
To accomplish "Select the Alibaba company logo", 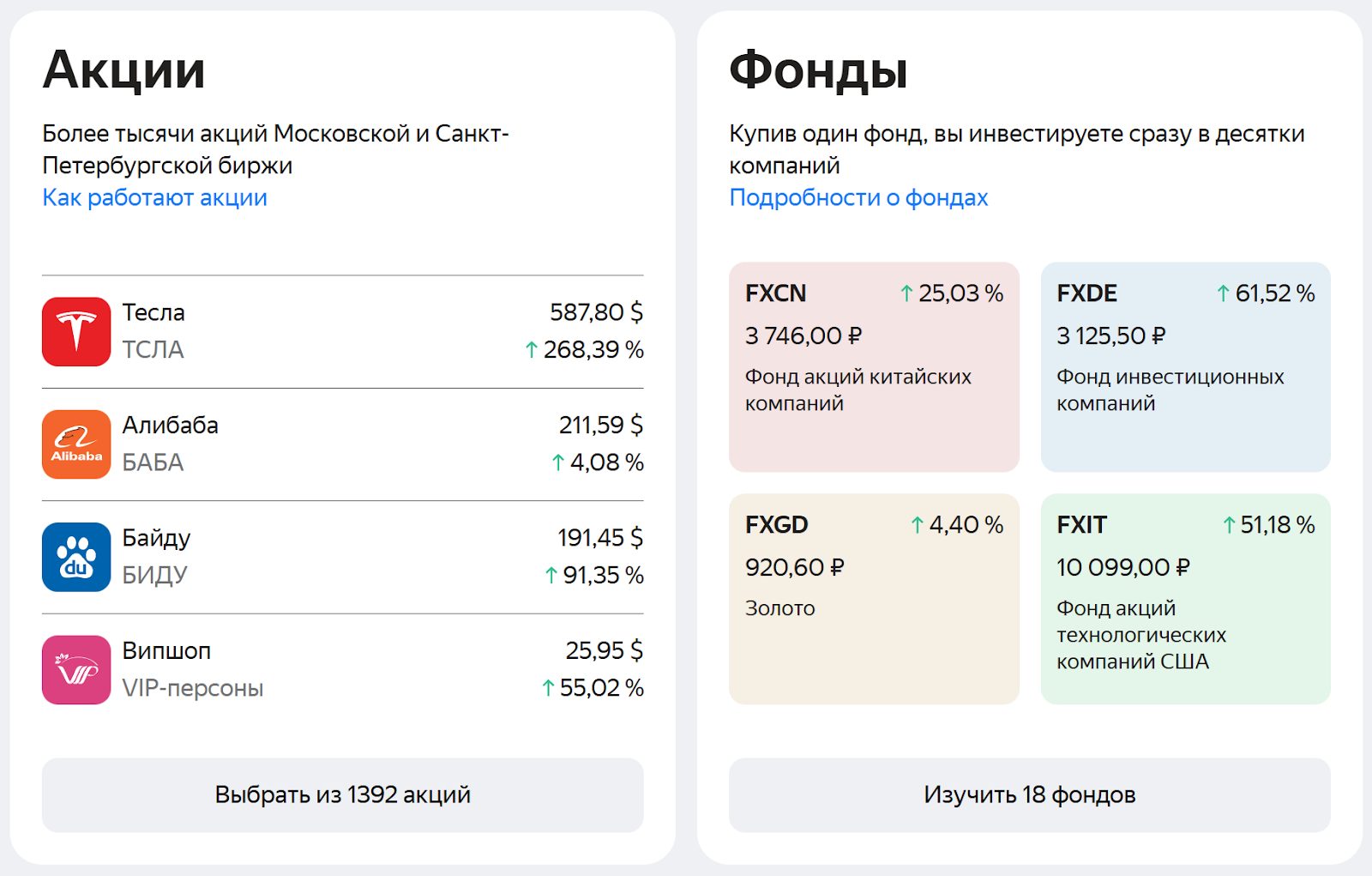I will (75, 444).
